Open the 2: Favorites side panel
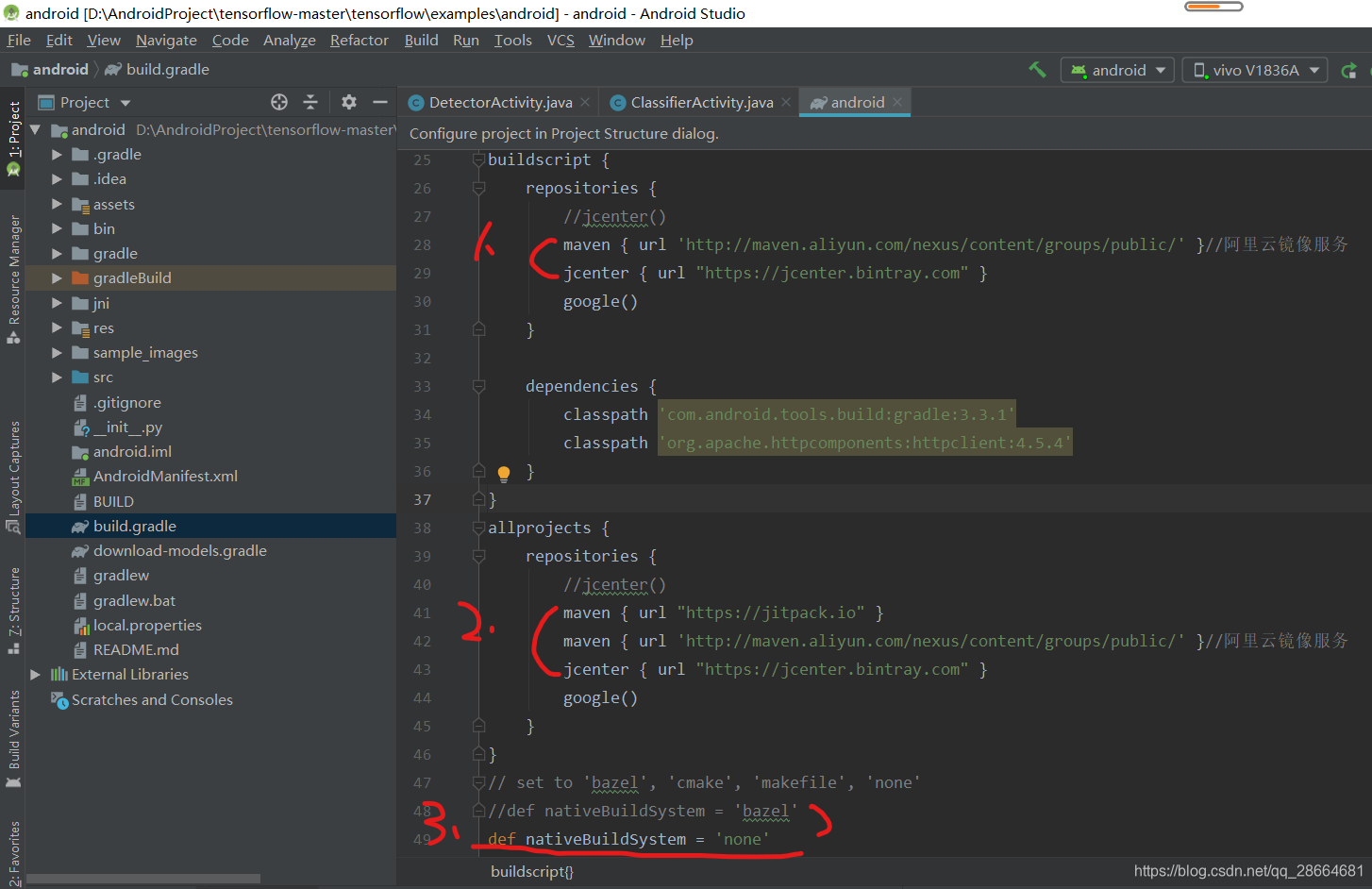The image size is (1372, 889). (13, 853)
